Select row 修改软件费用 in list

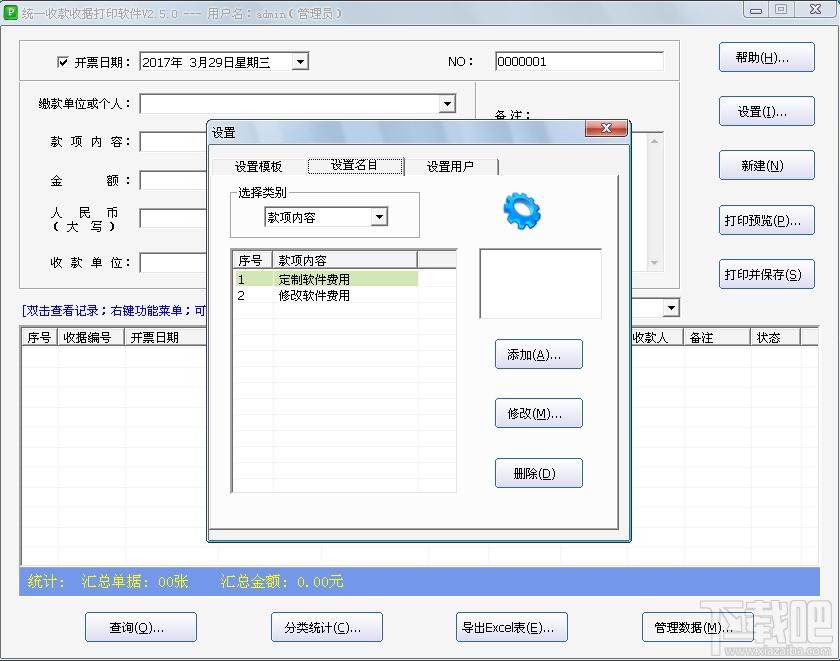[x=326, y=295]
